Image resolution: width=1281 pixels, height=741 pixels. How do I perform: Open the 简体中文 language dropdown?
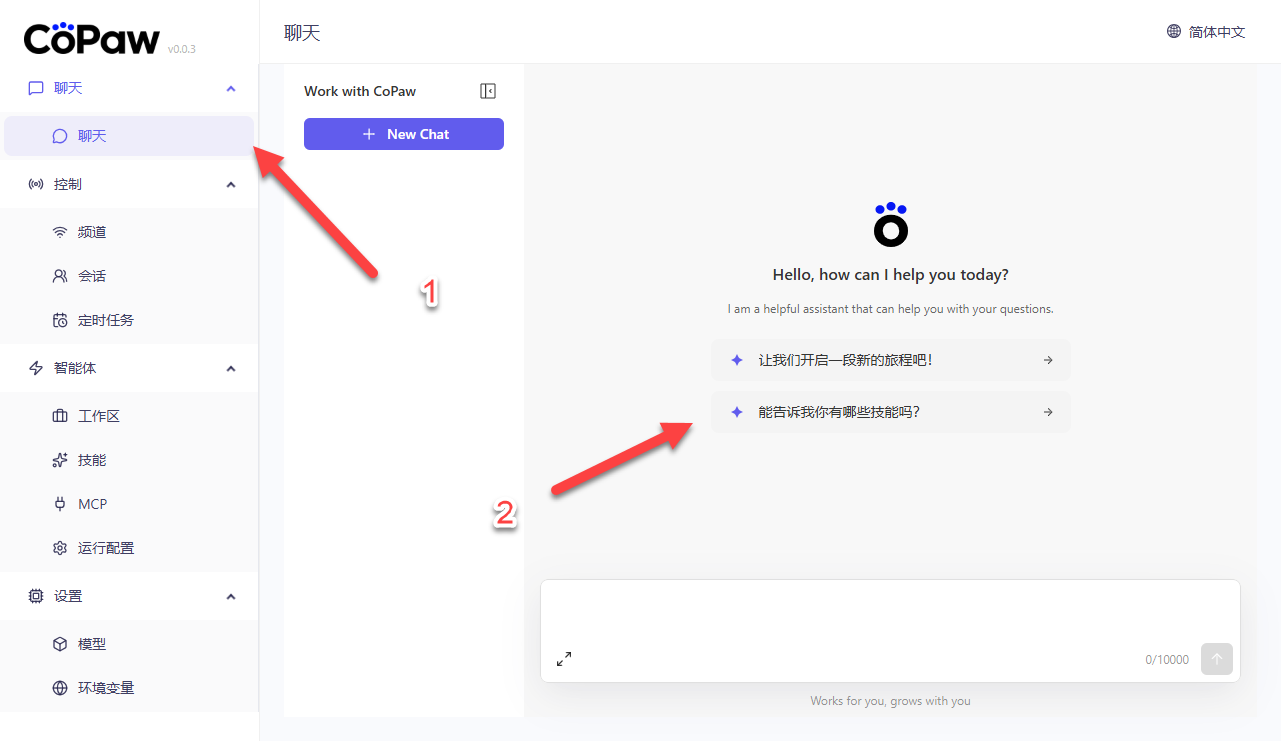[1206, 31]
